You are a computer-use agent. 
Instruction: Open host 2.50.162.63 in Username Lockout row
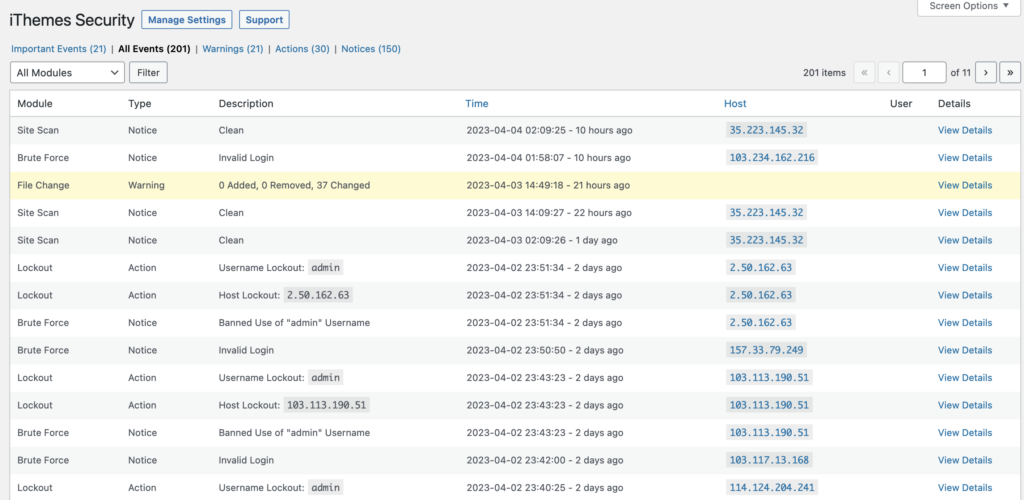pos(761,268)
